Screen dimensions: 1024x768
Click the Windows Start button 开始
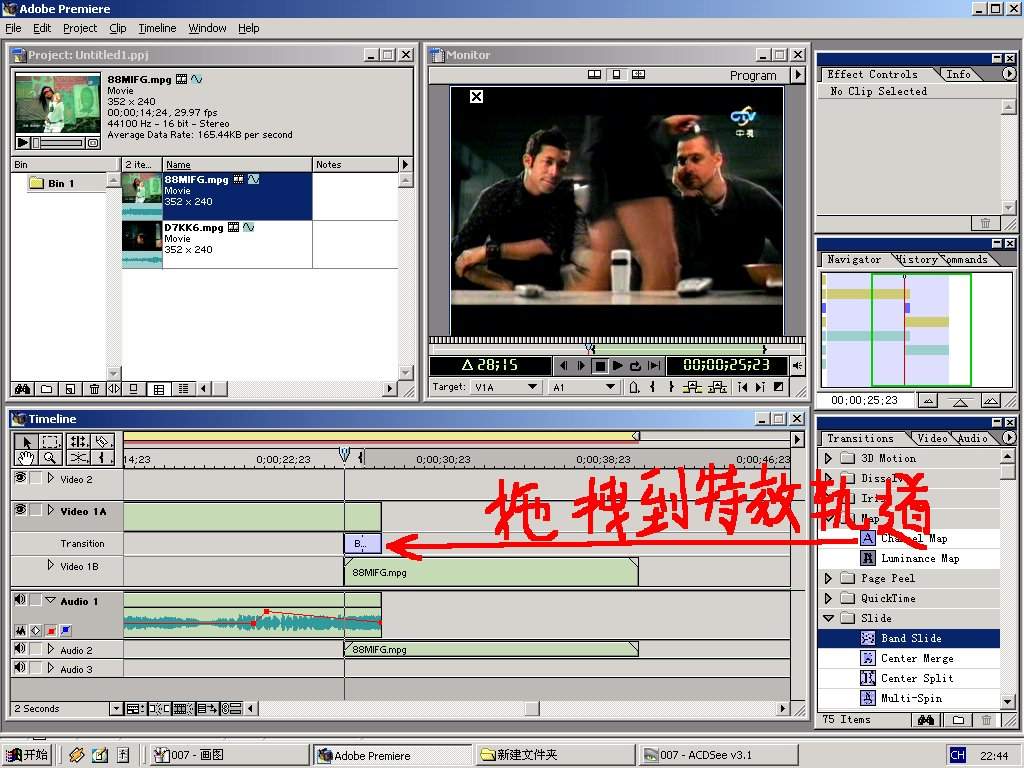pos(27,755)
